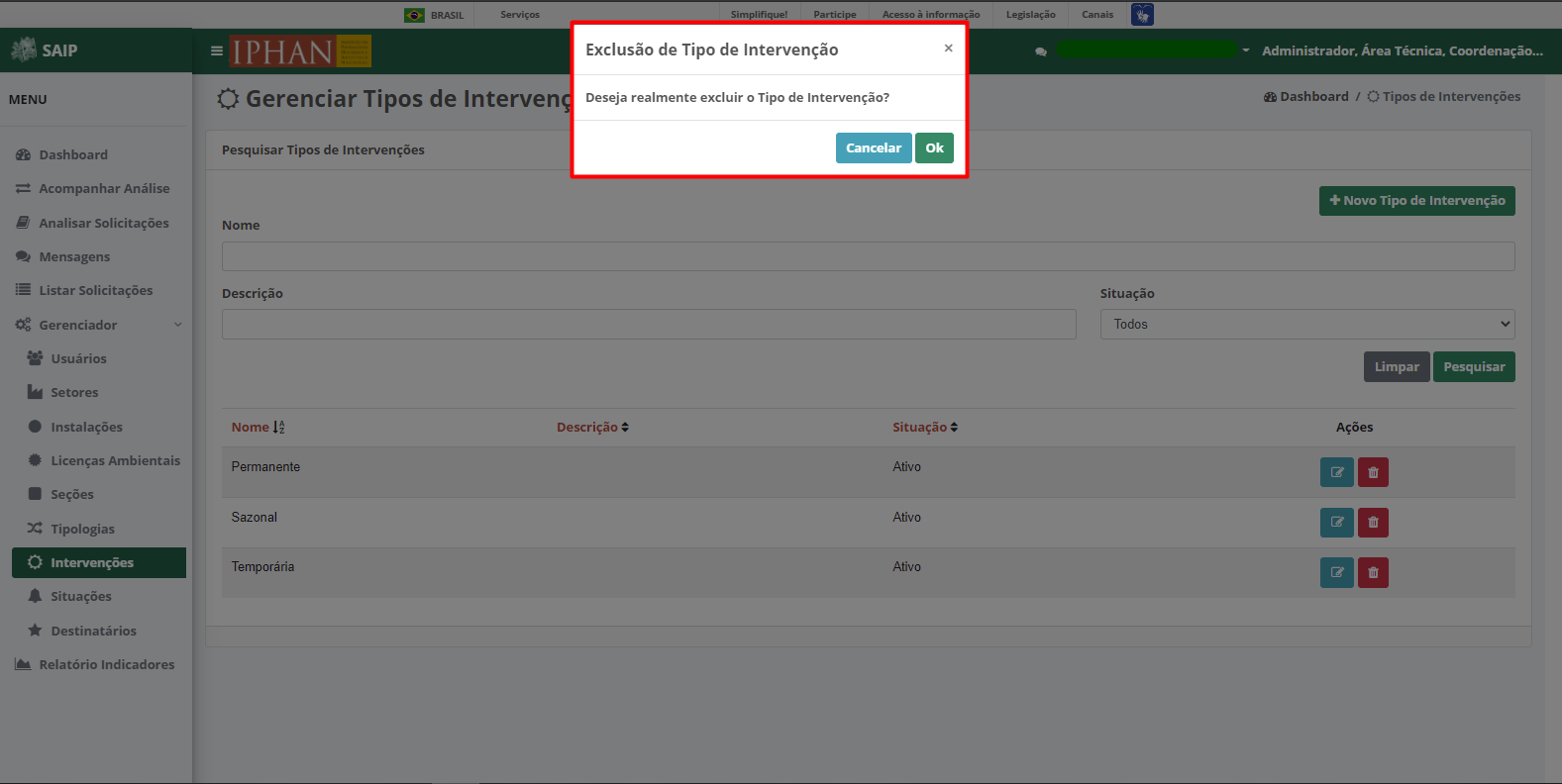The image size is (1562, 784).
Task: Click the VLibras accessibility hand icon
Action: pyautogui.click(x=1142, y=15)
